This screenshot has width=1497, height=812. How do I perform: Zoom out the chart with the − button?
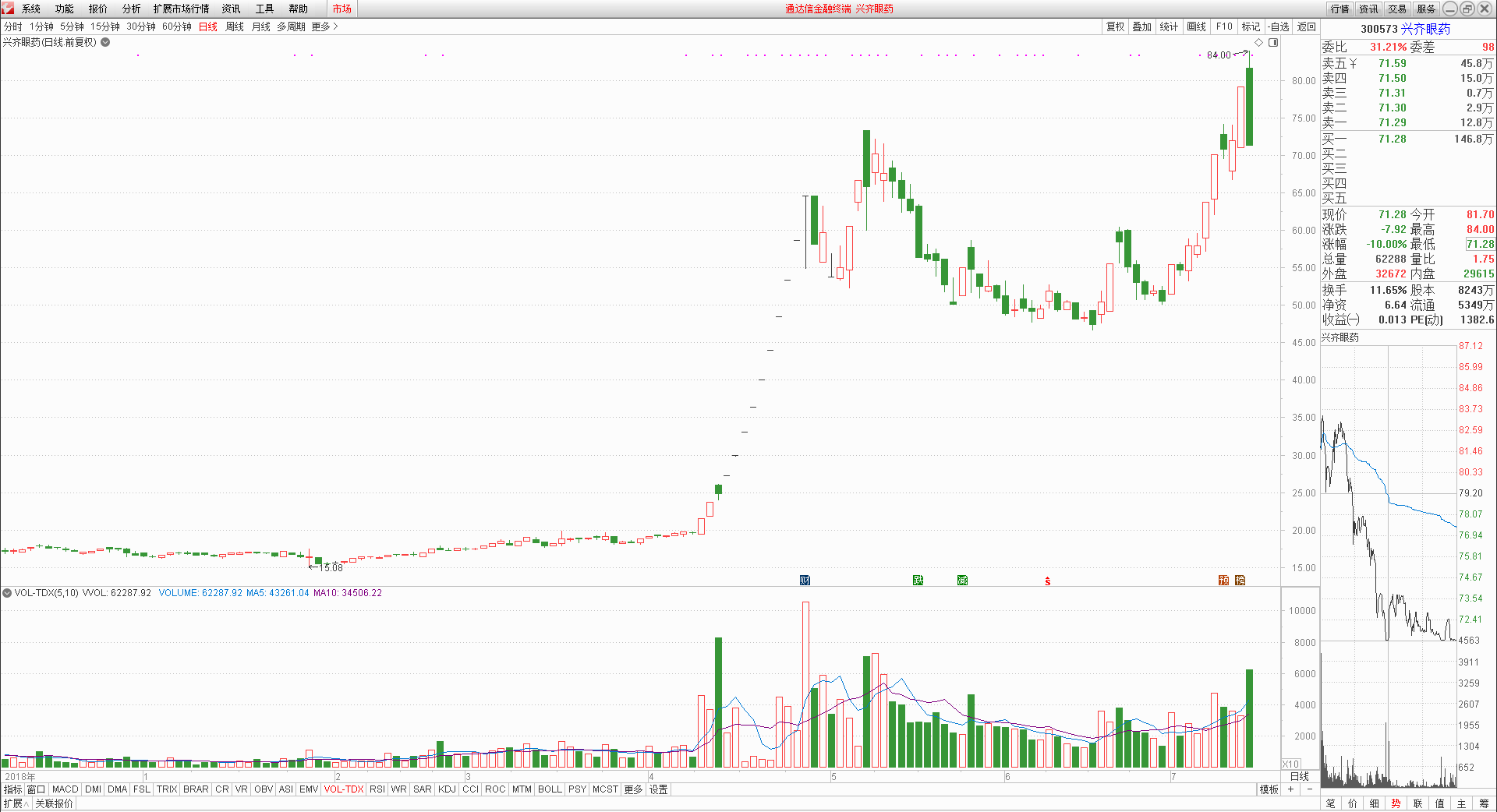coord(1309,789)
